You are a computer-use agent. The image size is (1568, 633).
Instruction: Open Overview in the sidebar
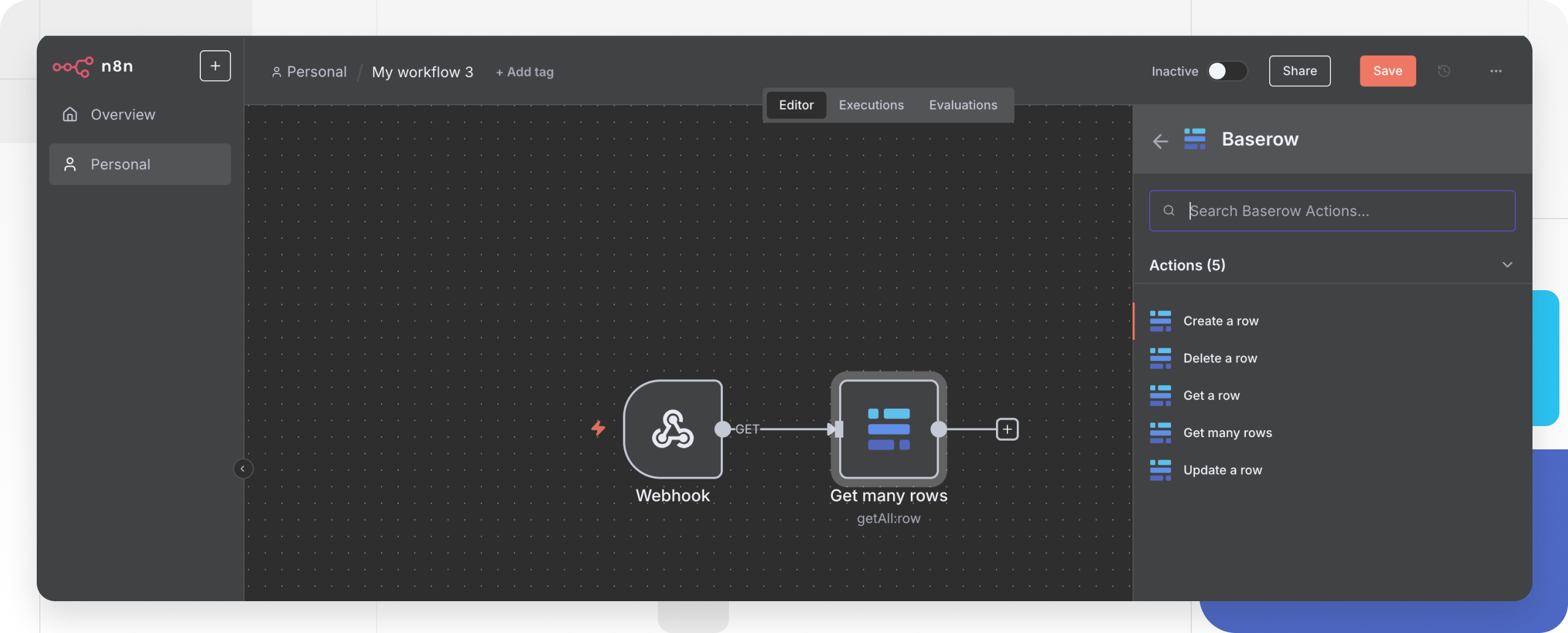pyautogui.click(x=123, y=114)
